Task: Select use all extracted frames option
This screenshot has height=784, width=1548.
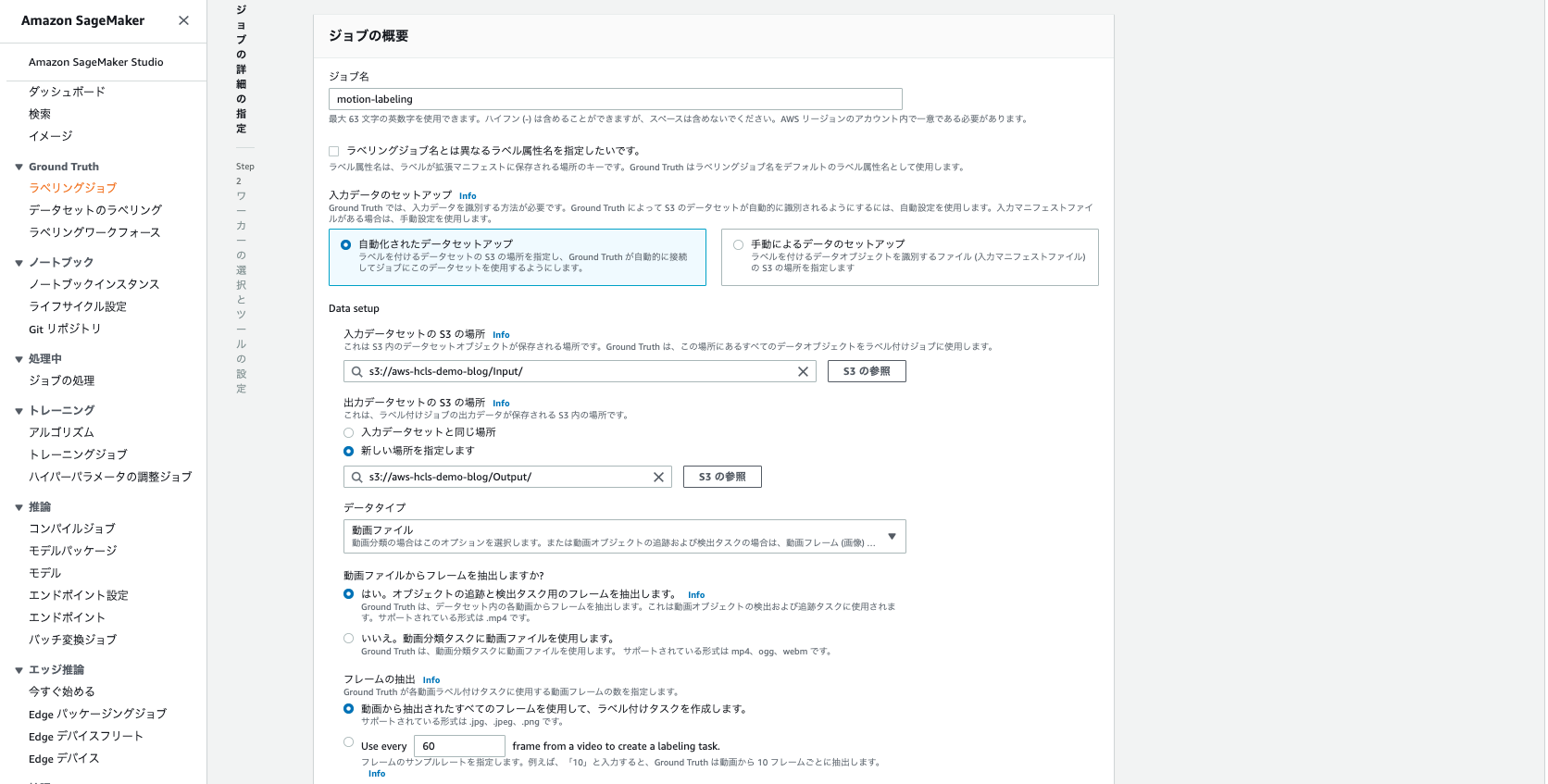Action: pos(348,708)
